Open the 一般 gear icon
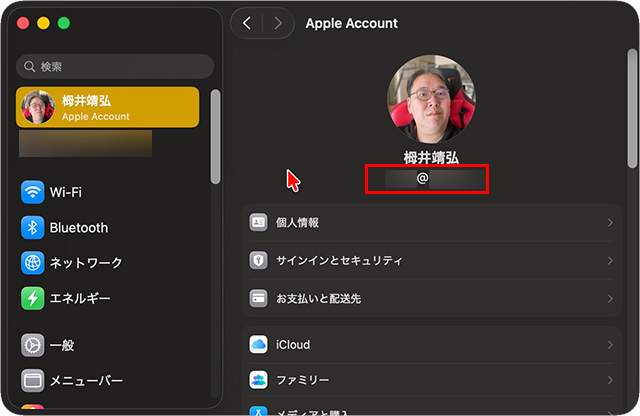Screen dimensions: 640x416 (33, 345)
